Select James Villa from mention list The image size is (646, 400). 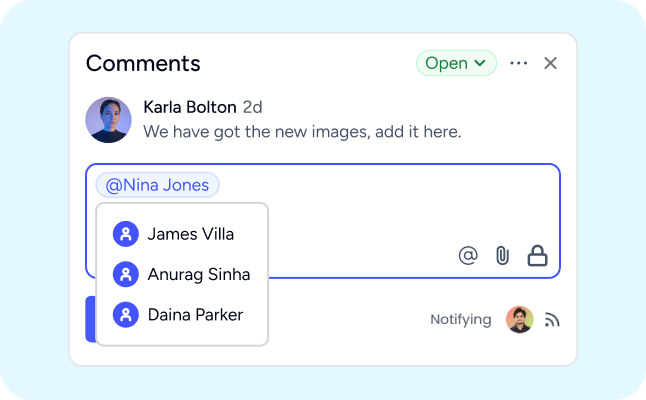(190, 234)
